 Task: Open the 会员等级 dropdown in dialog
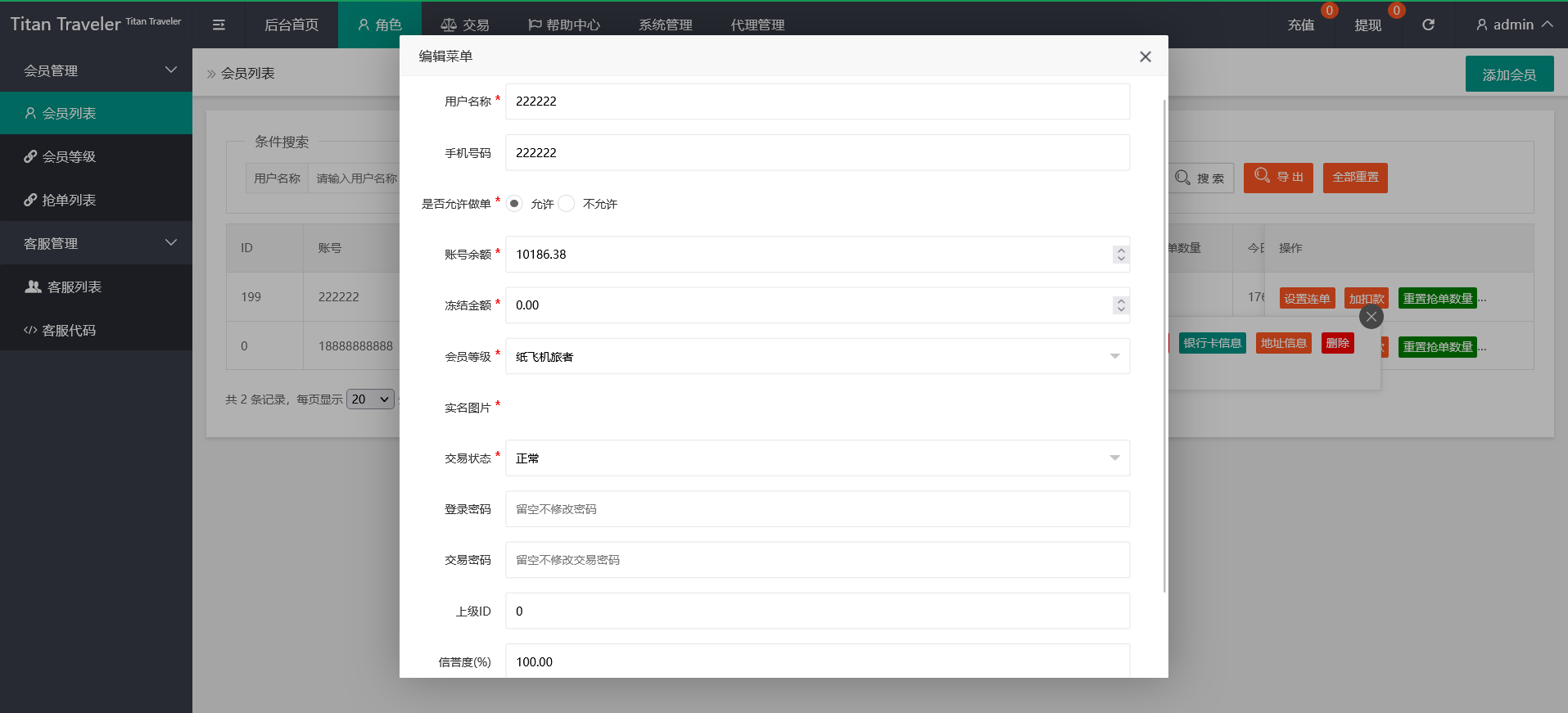point(817,356)
